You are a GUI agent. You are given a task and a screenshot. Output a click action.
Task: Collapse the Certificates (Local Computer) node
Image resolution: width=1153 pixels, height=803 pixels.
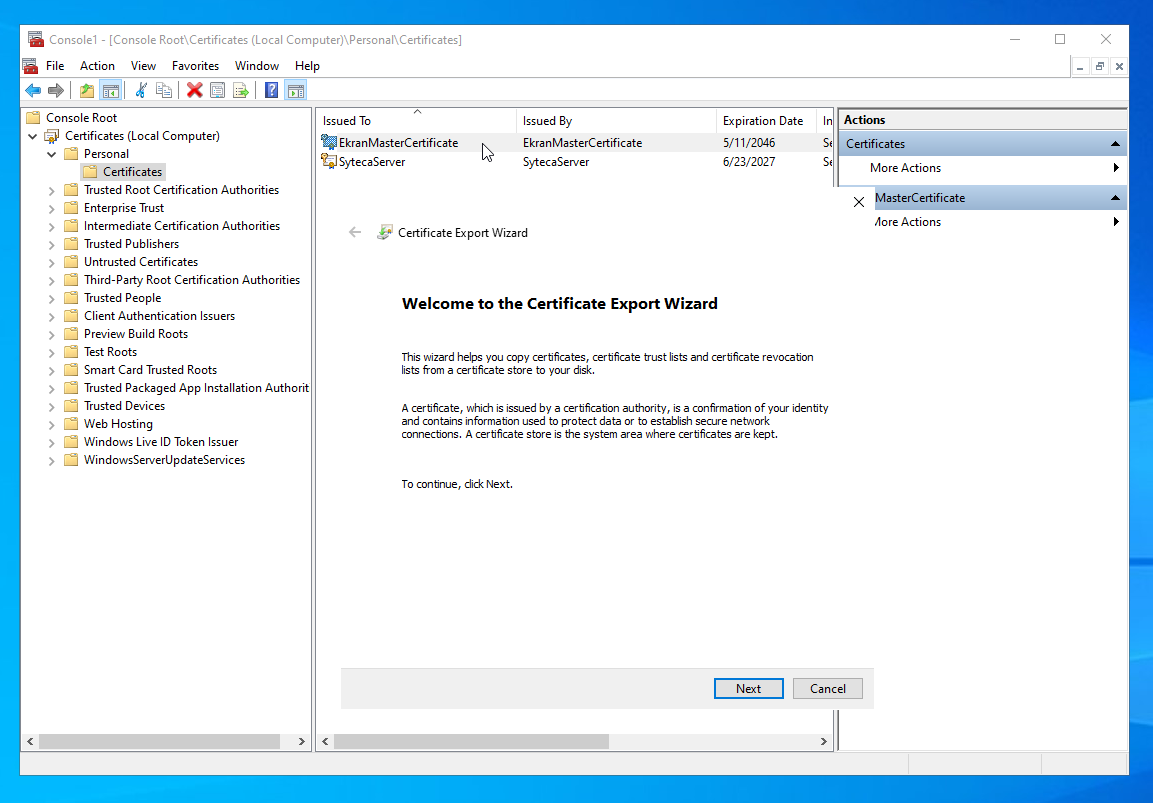[x=32, y=136]
